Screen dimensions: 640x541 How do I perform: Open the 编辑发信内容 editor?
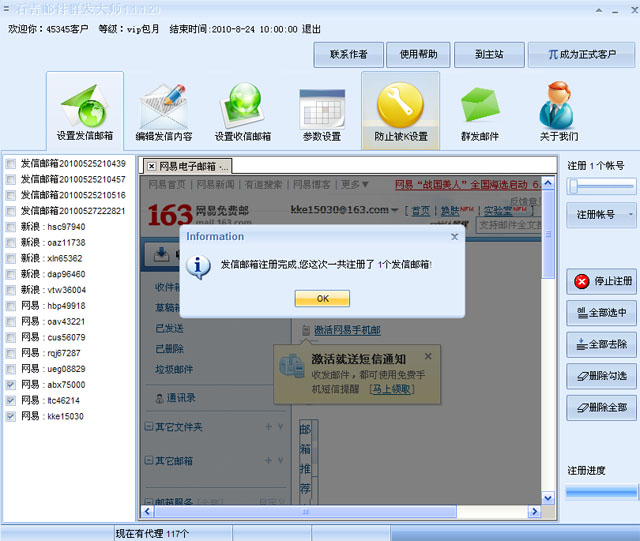[x=164, y=111]
